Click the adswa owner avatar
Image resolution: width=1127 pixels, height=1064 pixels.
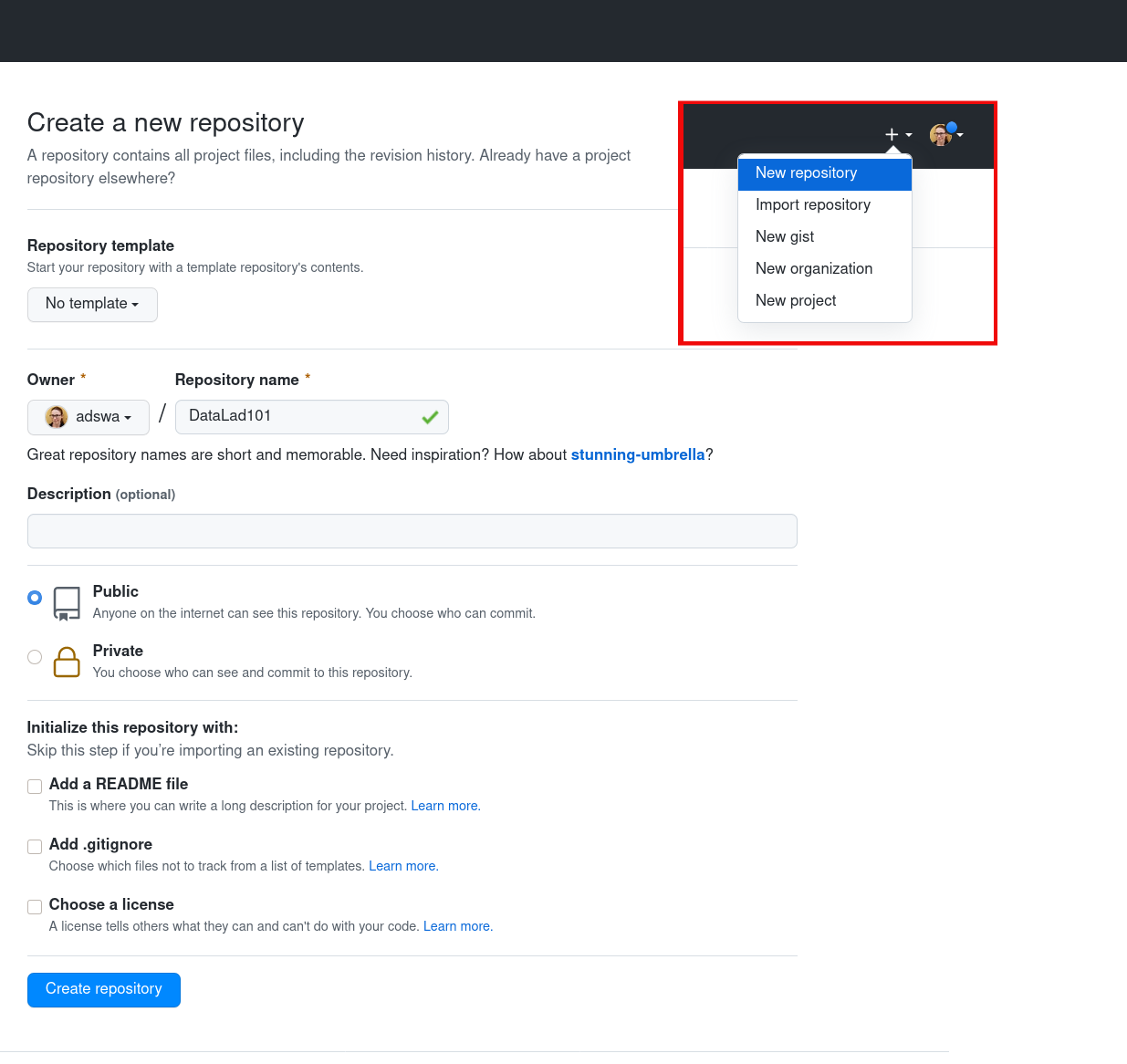(x=57, y=417)
